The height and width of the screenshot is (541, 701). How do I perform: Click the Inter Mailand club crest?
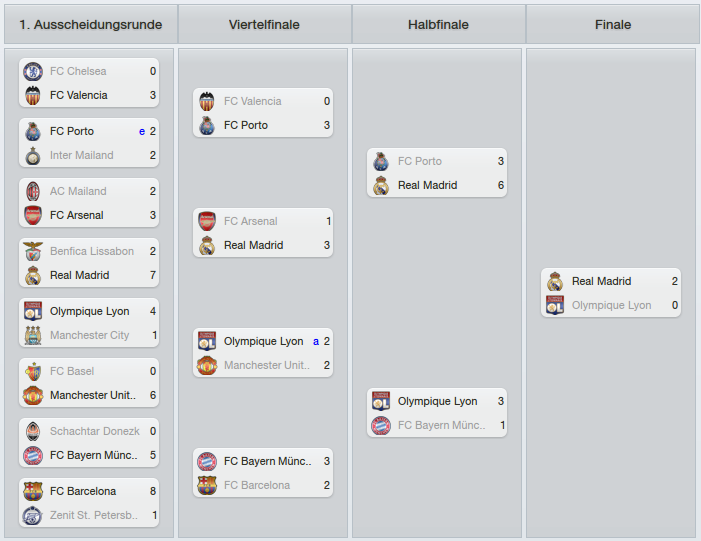point(33,156)
